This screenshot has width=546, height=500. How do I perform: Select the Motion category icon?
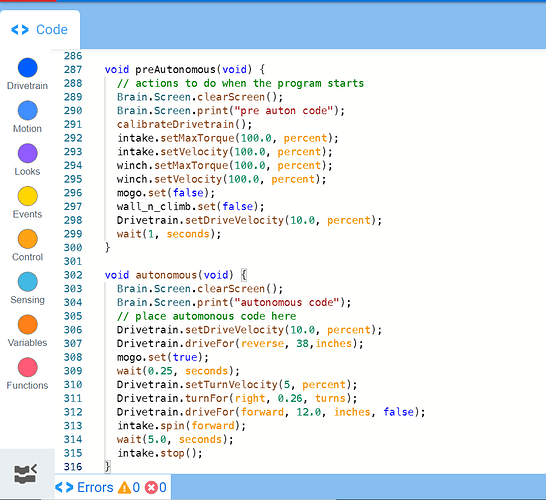coord(28,110)
